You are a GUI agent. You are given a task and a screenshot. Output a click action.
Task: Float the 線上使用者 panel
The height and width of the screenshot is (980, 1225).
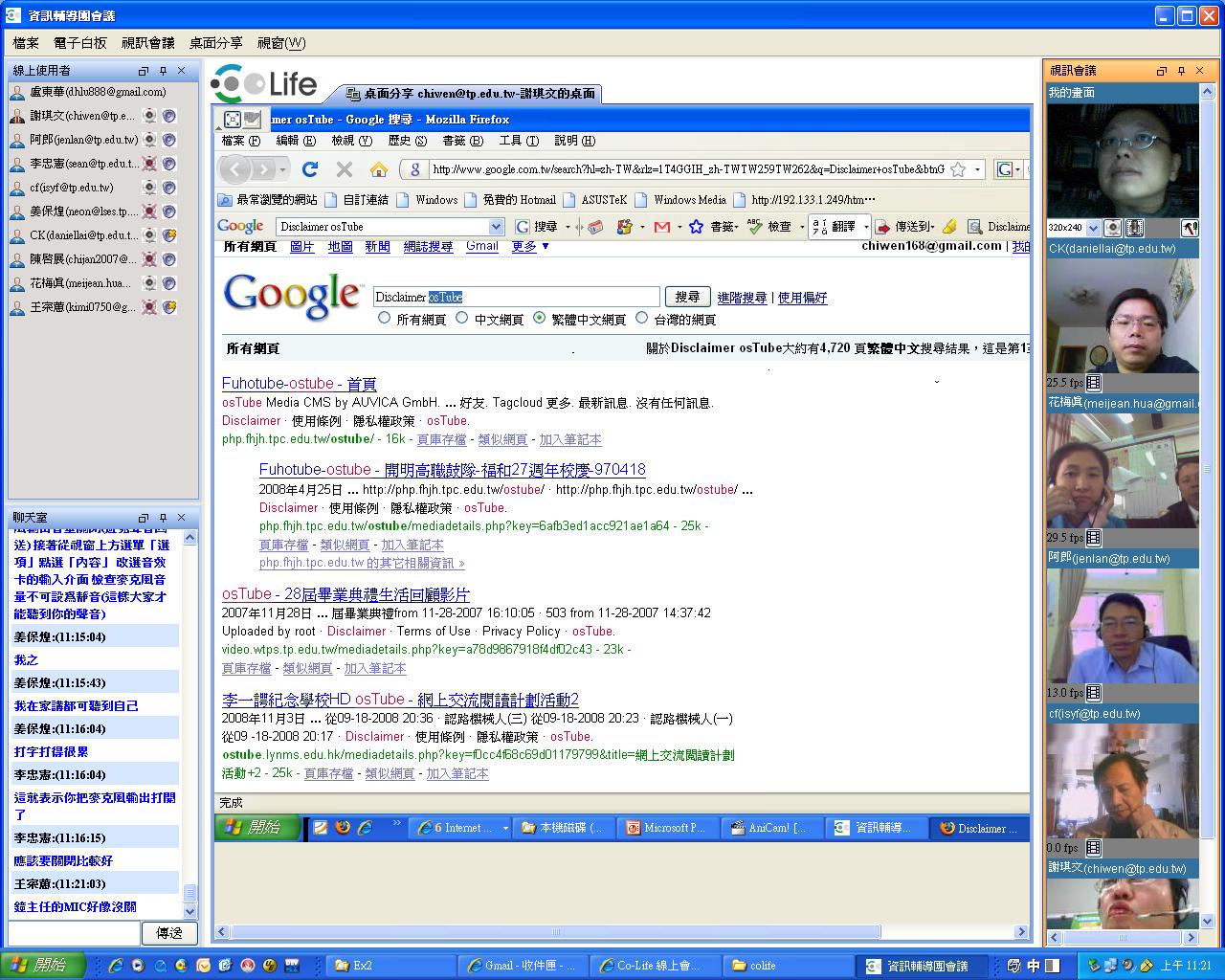pos(144,71)
